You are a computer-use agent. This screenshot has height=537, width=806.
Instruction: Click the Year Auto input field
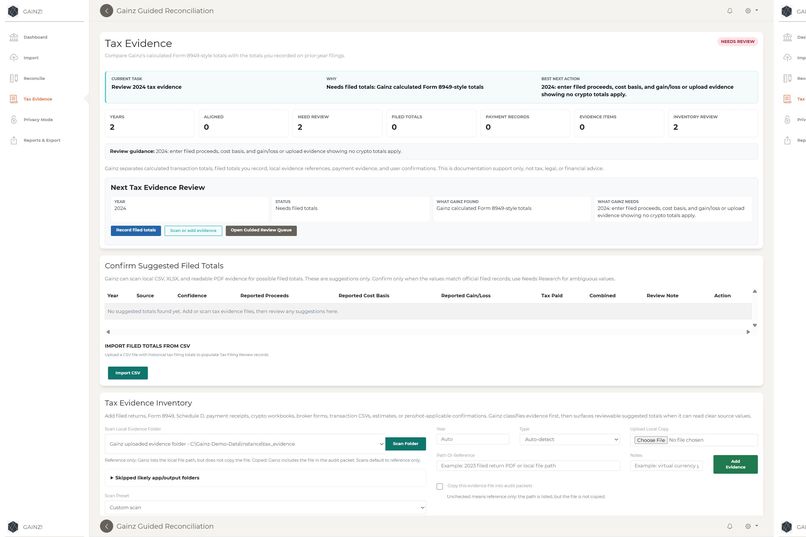(473, 439)
